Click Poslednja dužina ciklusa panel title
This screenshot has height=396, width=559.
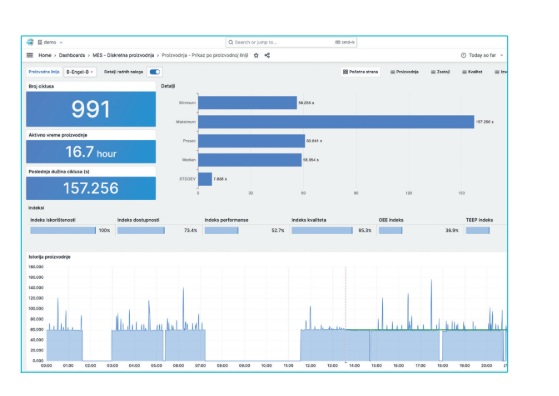click(59, 171)
